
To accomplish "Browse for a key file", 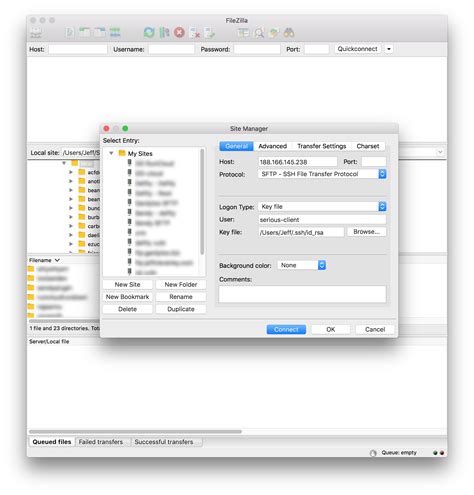I will click(x=366, y=232).
